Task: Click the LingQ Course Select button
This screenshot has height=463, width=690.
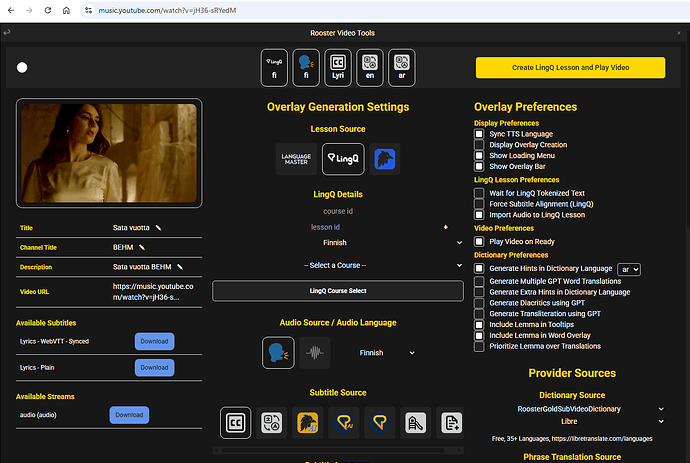Action: [338, 291]
